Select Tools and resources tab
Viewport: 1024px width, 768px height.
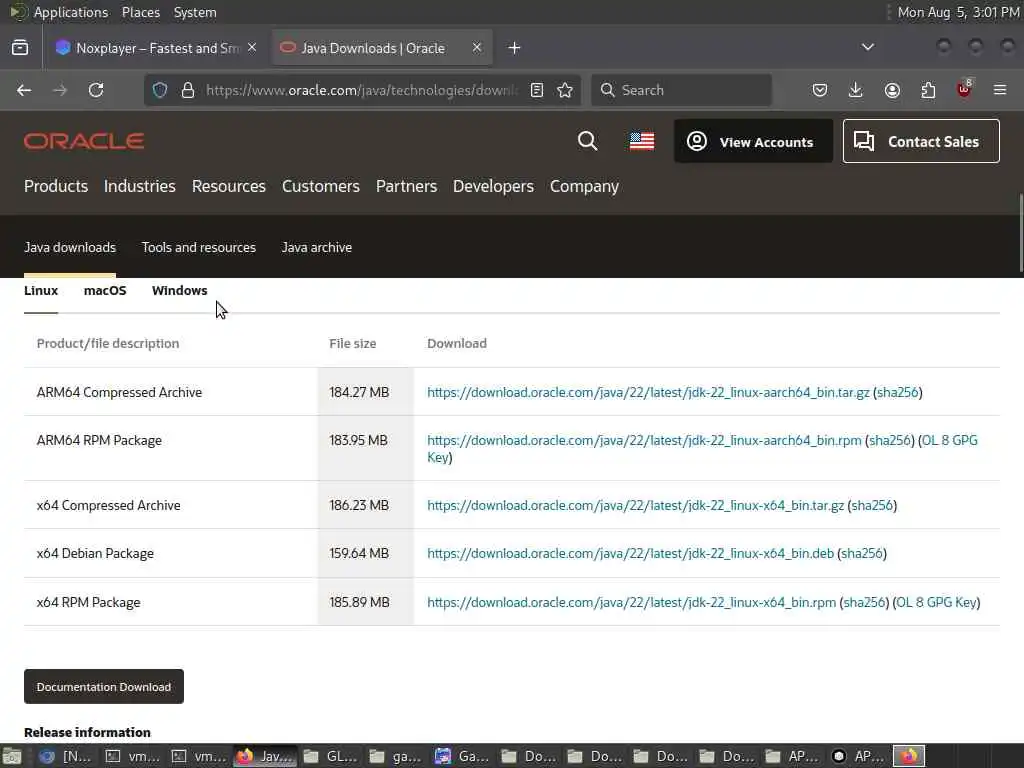click(199, 248)
